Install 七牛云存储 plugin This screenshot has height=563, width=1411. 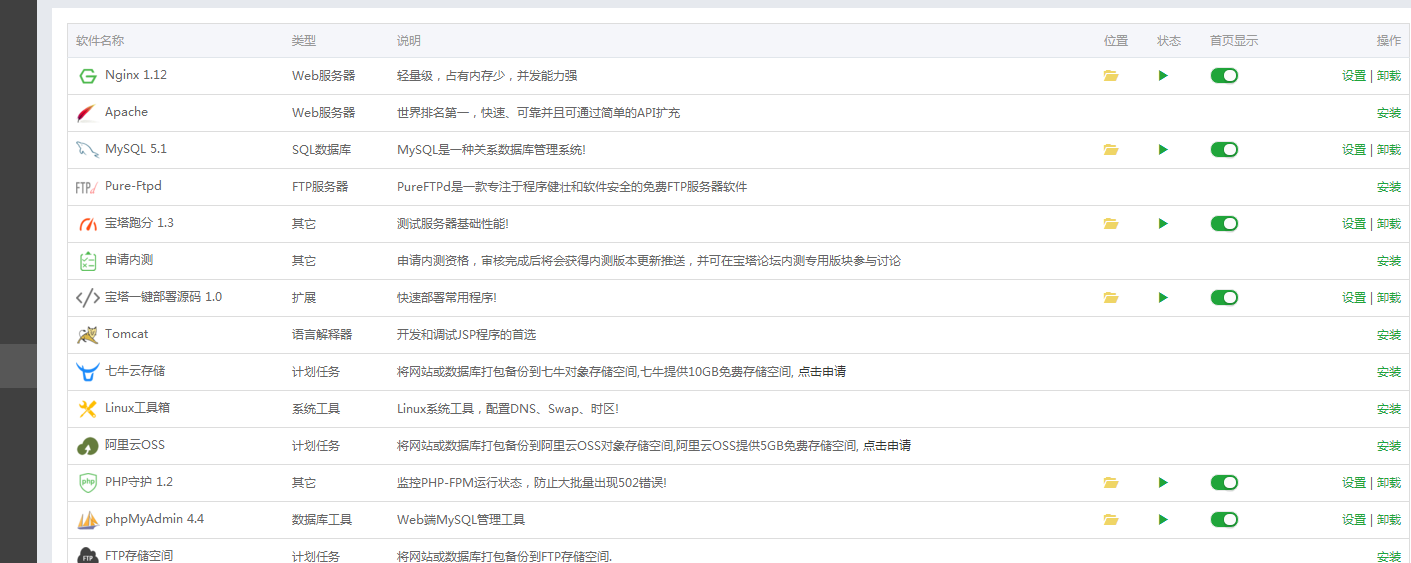point(1389,372)
